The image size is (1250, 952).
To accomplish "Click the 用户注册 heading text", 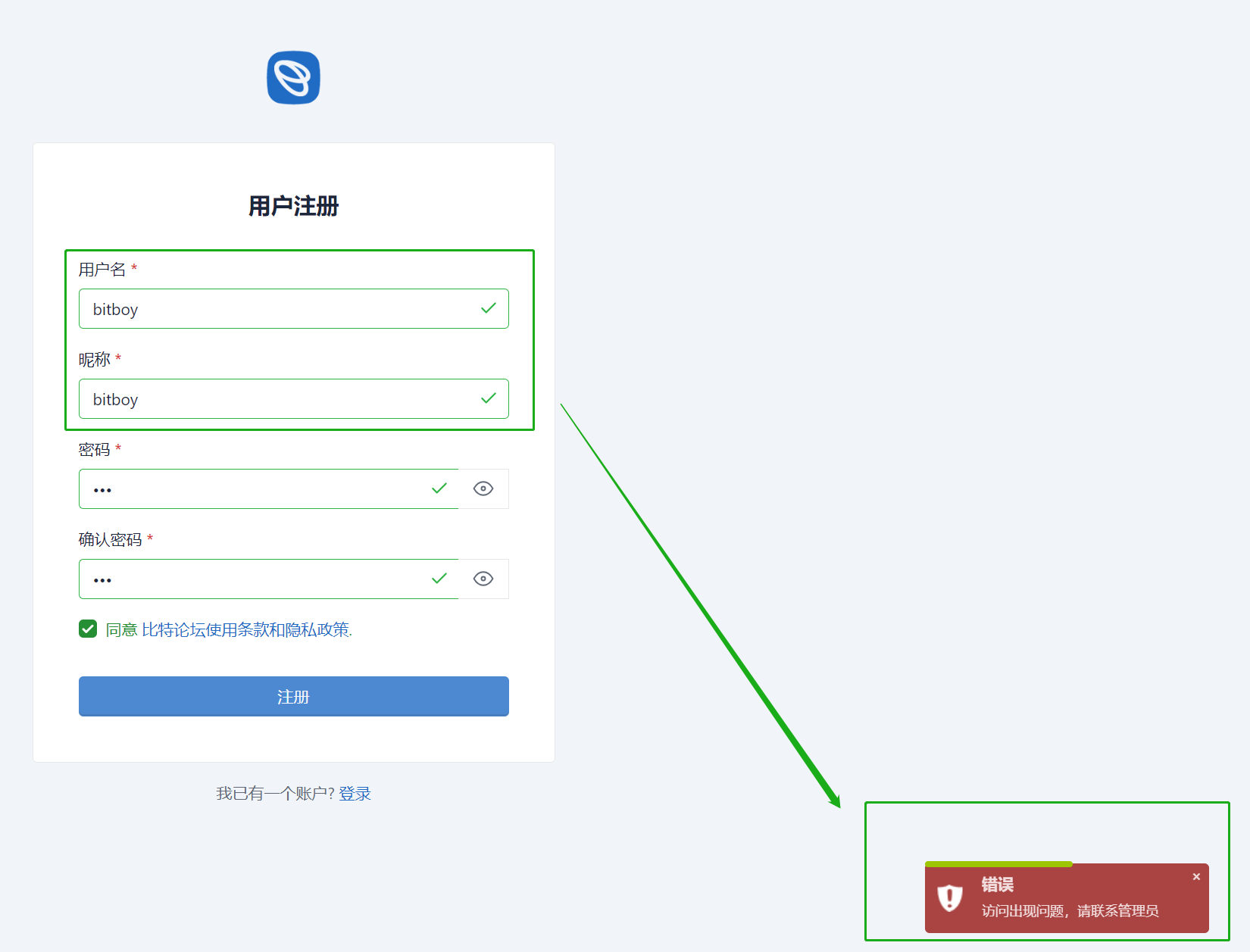I will 293,205.
